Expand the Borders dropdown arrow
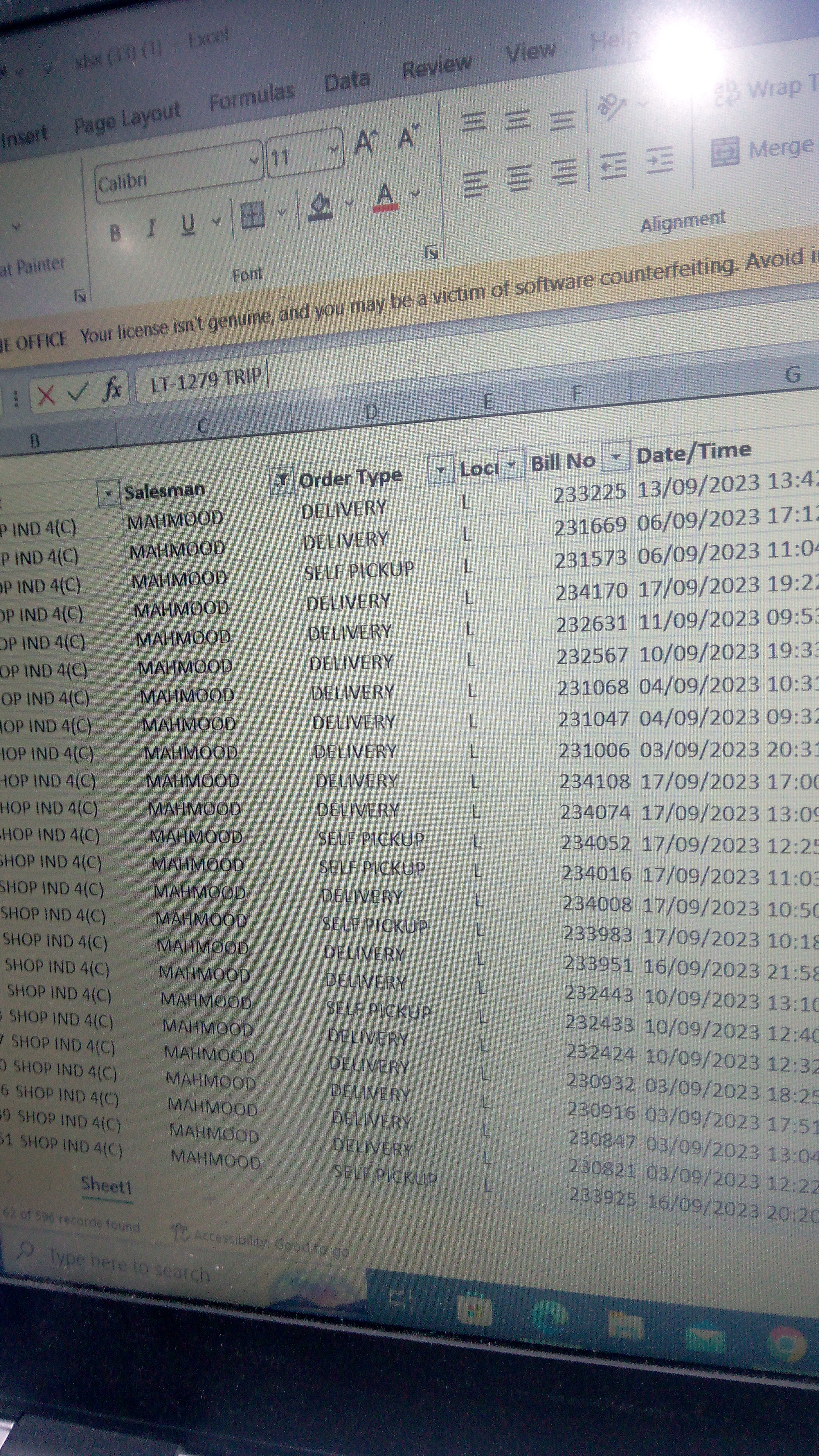Screen dimensions: 819x1456 pyautogui.click(x=282, y=213)
